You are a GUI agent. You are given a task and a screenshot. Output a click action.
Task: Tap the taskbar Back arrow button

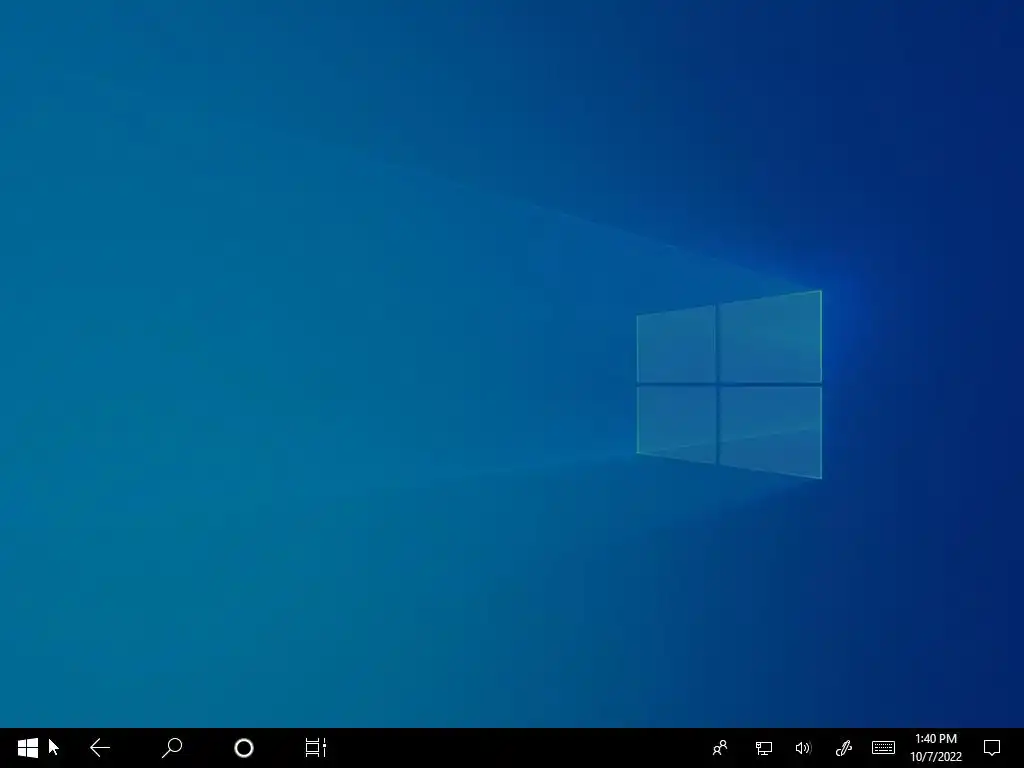pos(100,748)
